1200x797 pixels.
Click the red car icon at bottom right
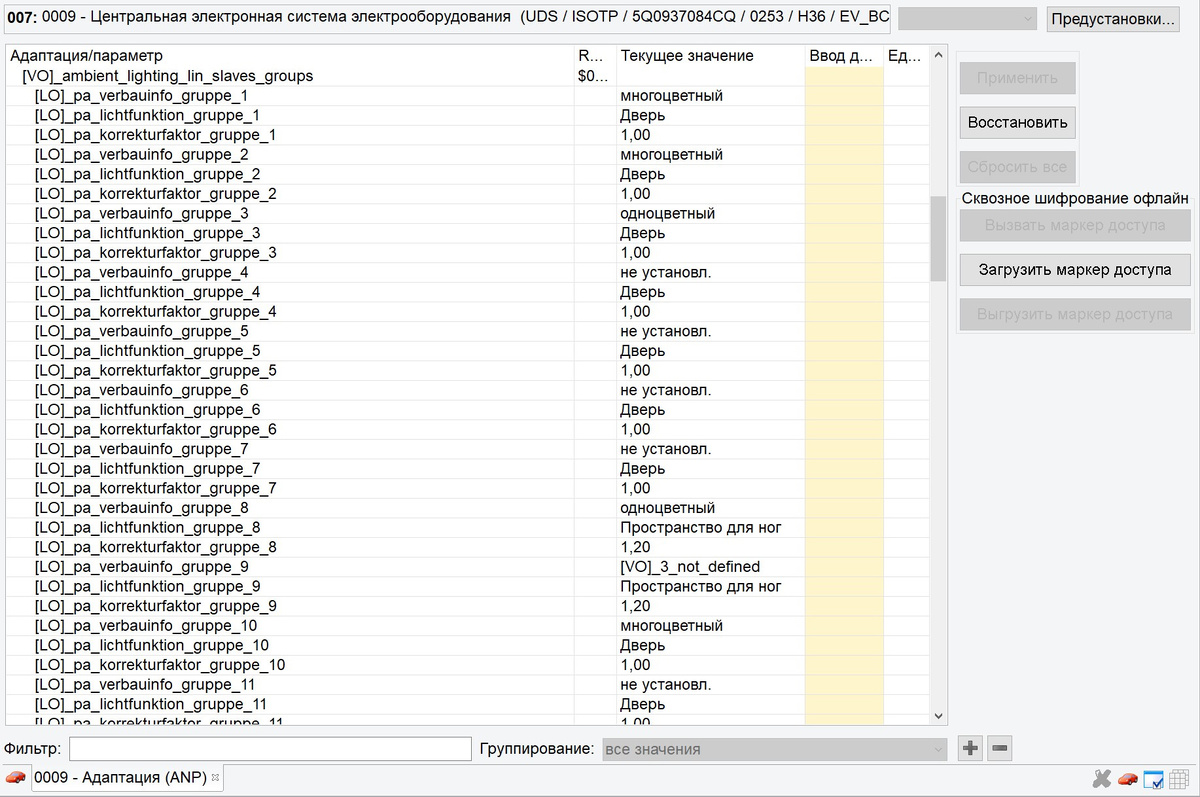1128,778
